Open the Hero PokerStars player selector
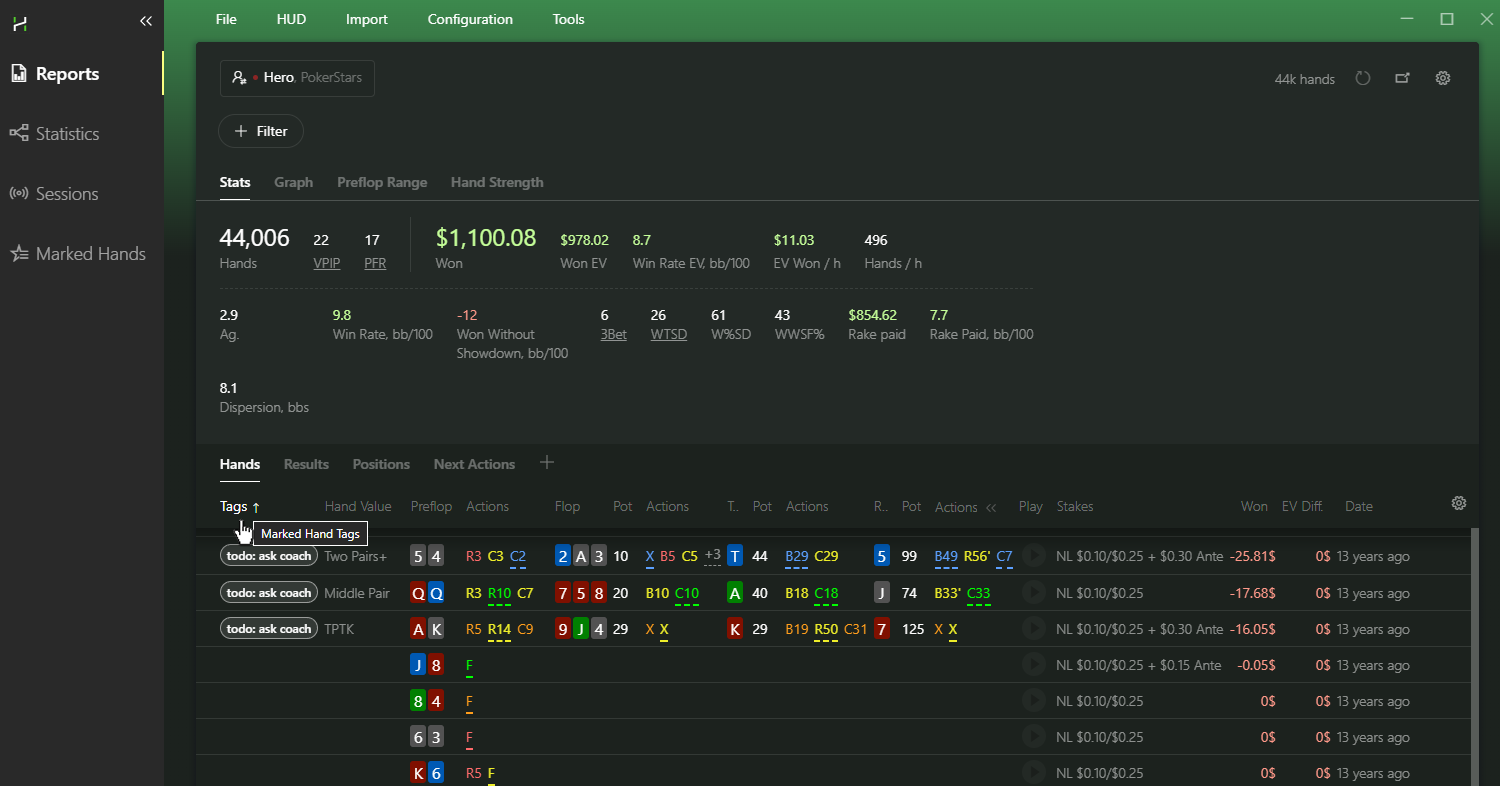Image resolution: width=1500 pixels, height=786 pixels. 297,77
